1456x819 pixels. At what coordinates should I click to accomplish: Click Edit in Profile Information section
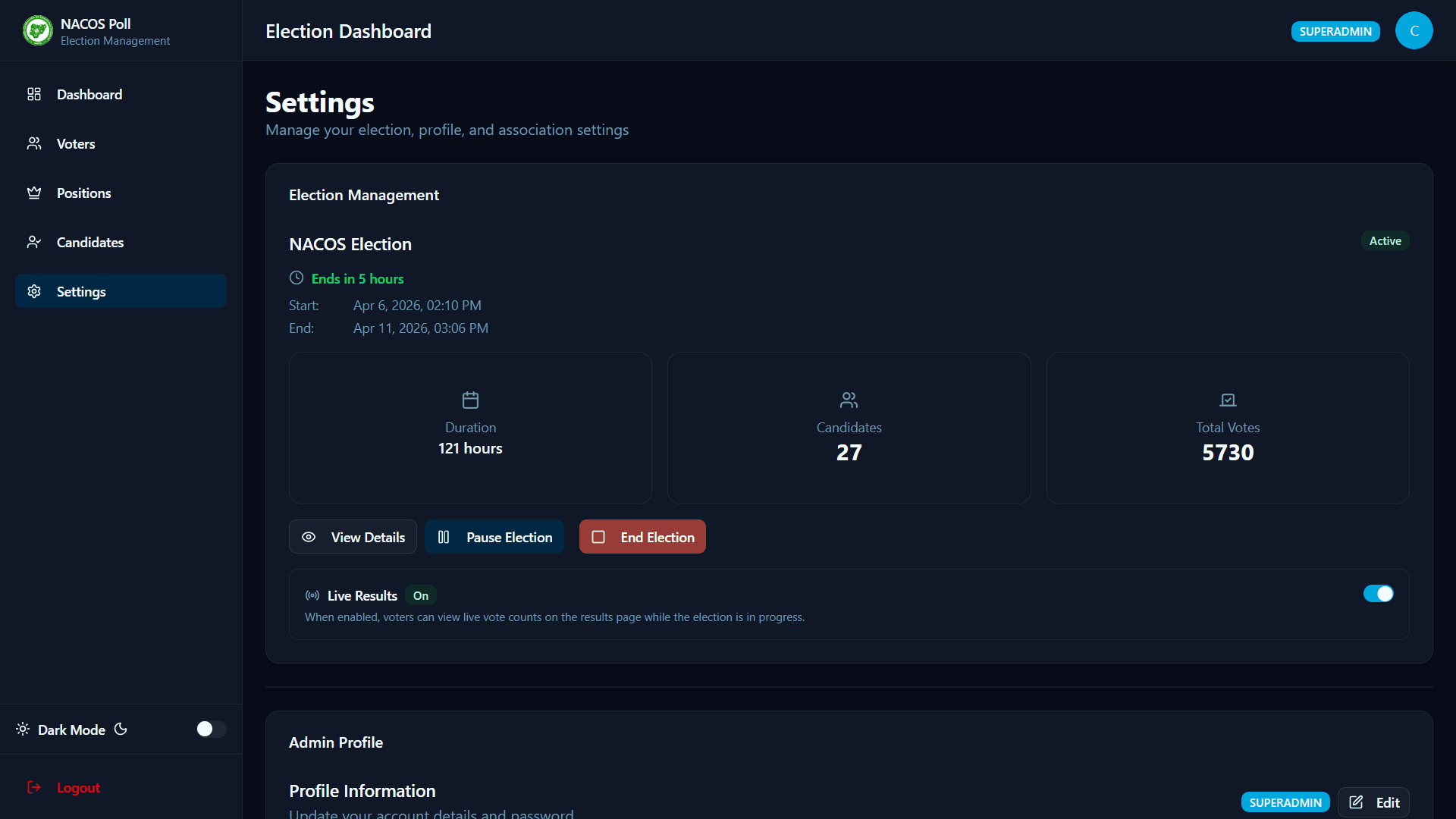(x=1373, y=802)
